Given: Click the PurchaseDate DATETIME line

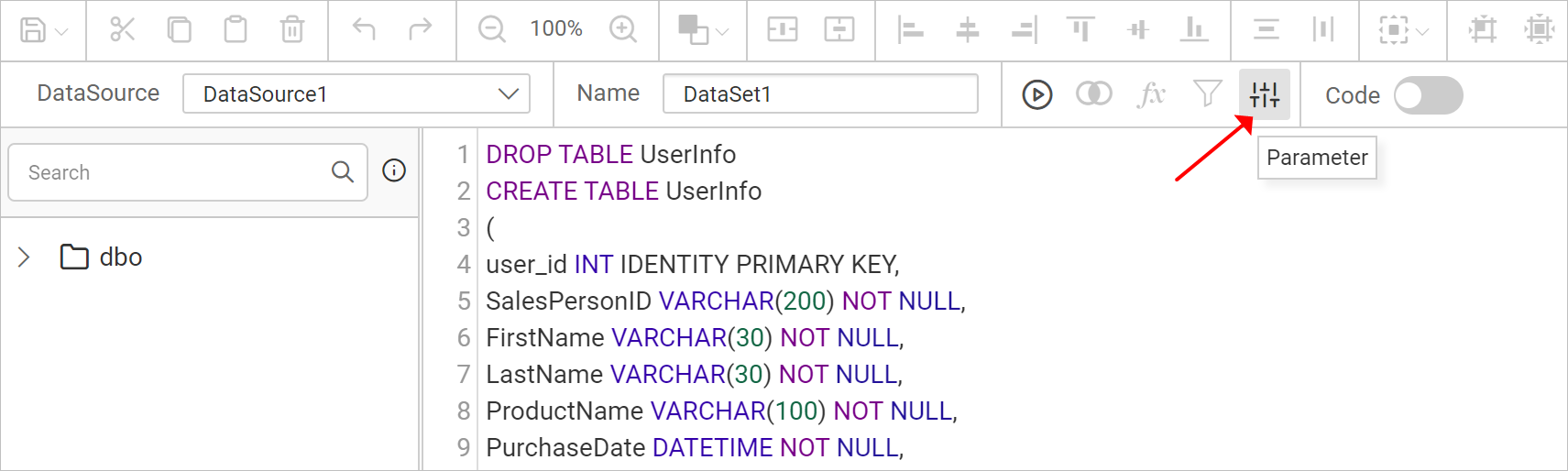Looking at the screenshot, I should (x=695, y=447).
